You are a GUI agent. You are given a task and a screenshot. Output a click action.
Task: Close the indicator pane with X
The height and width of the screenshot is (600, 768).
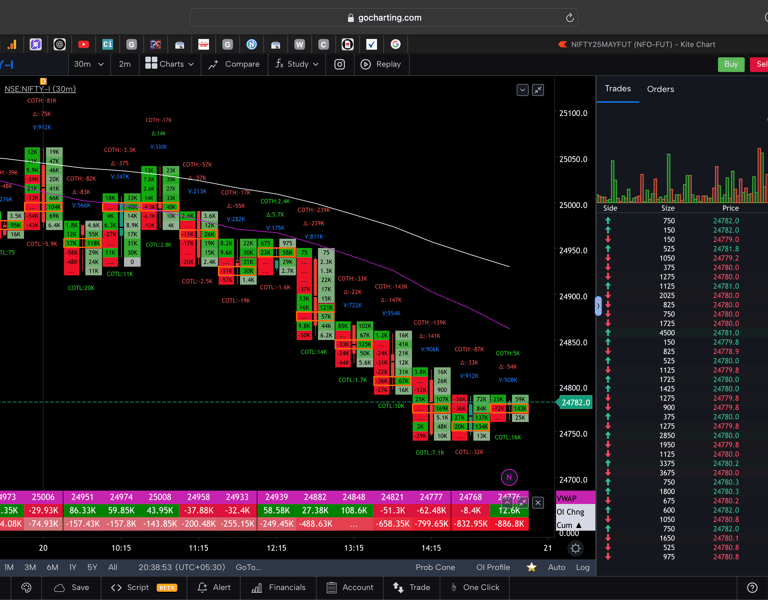coord(538,503)
